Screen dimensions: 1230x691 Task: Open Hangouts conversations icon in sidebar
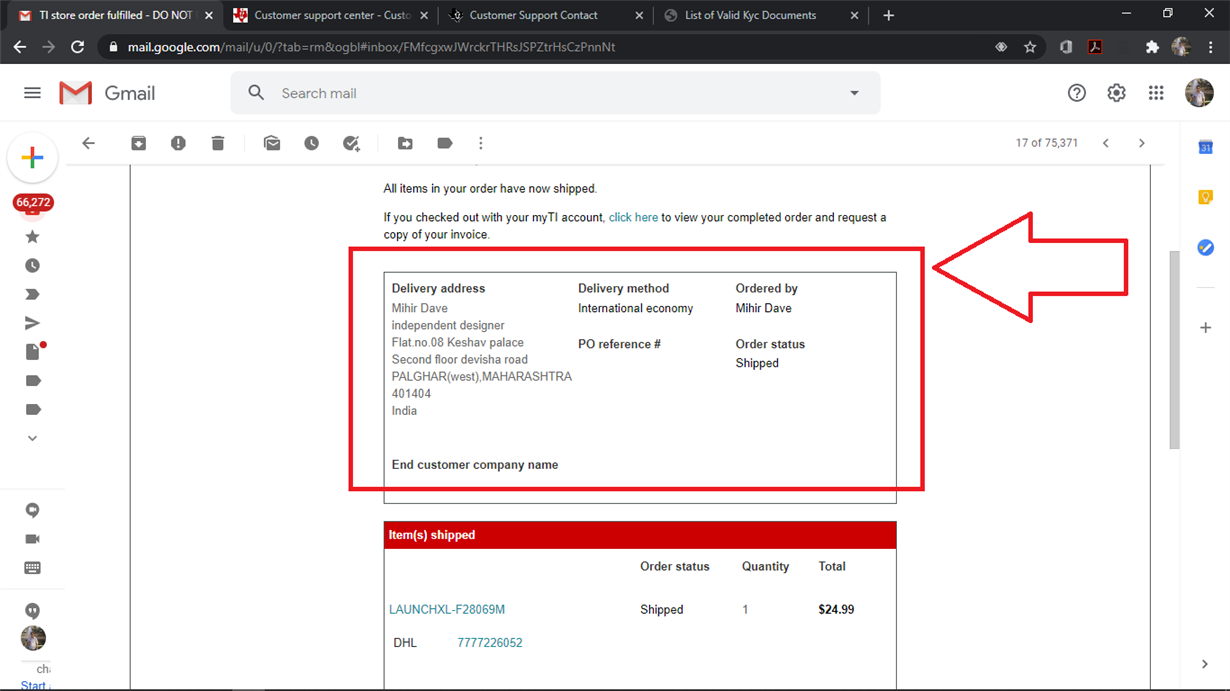tap(32, 510)
